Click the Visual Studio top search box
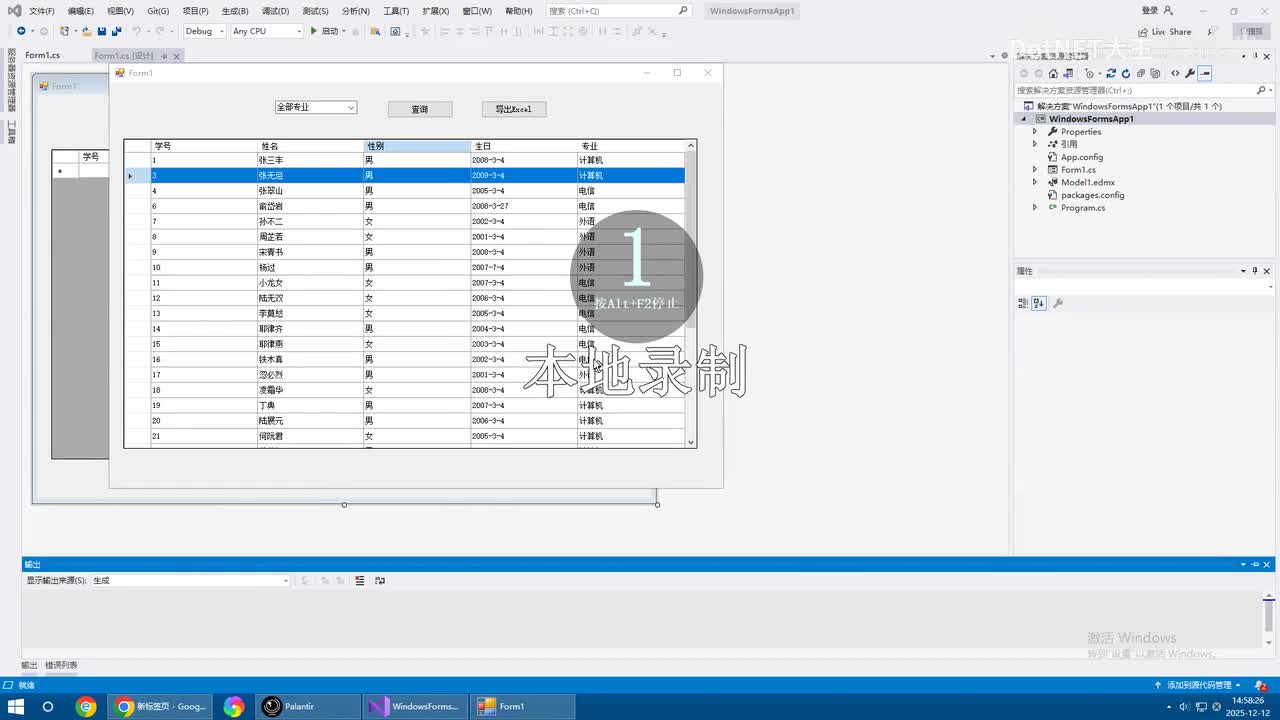The height and width of the screenshot is (720, 1280). click(618, 11)
